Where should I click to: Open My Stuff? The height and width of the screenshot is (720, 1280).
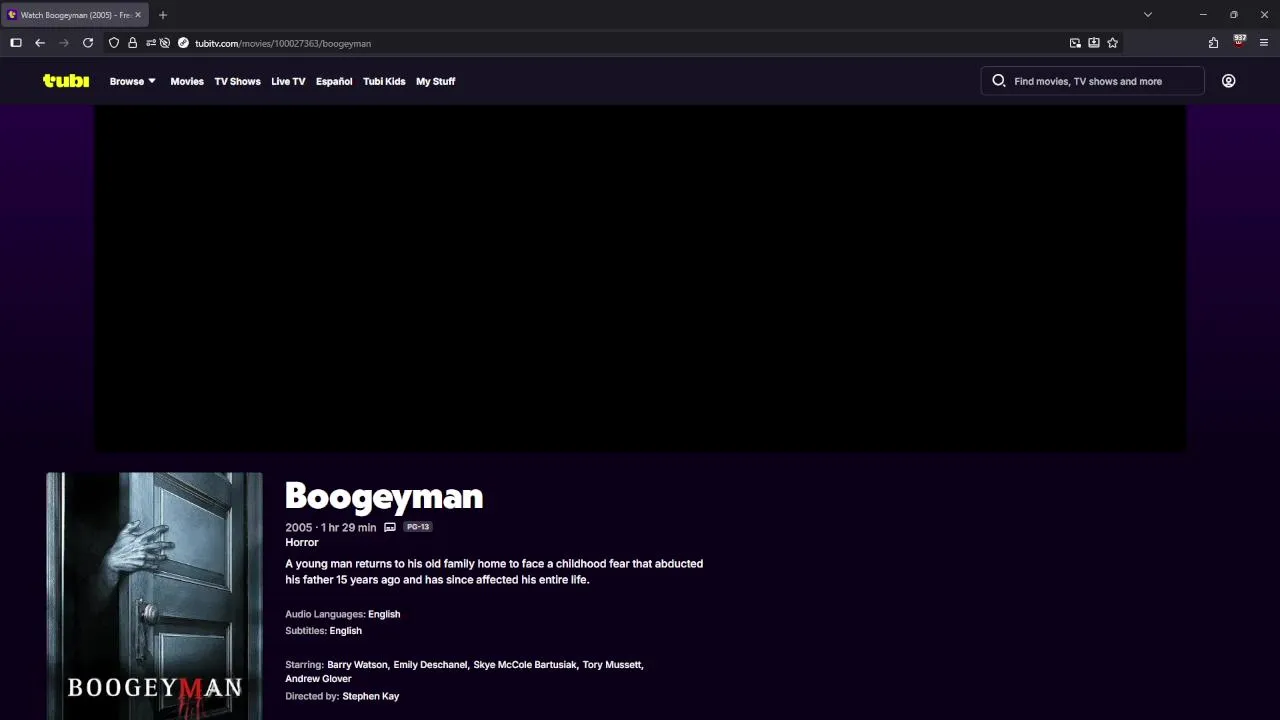tap(435, 81)
